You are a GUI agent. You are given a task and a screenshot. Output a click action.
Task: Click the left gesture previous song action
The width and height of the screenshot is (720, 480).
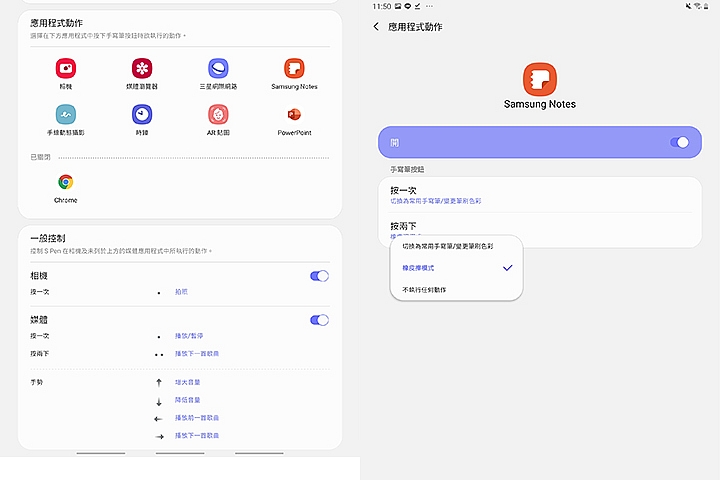[197, 418]
